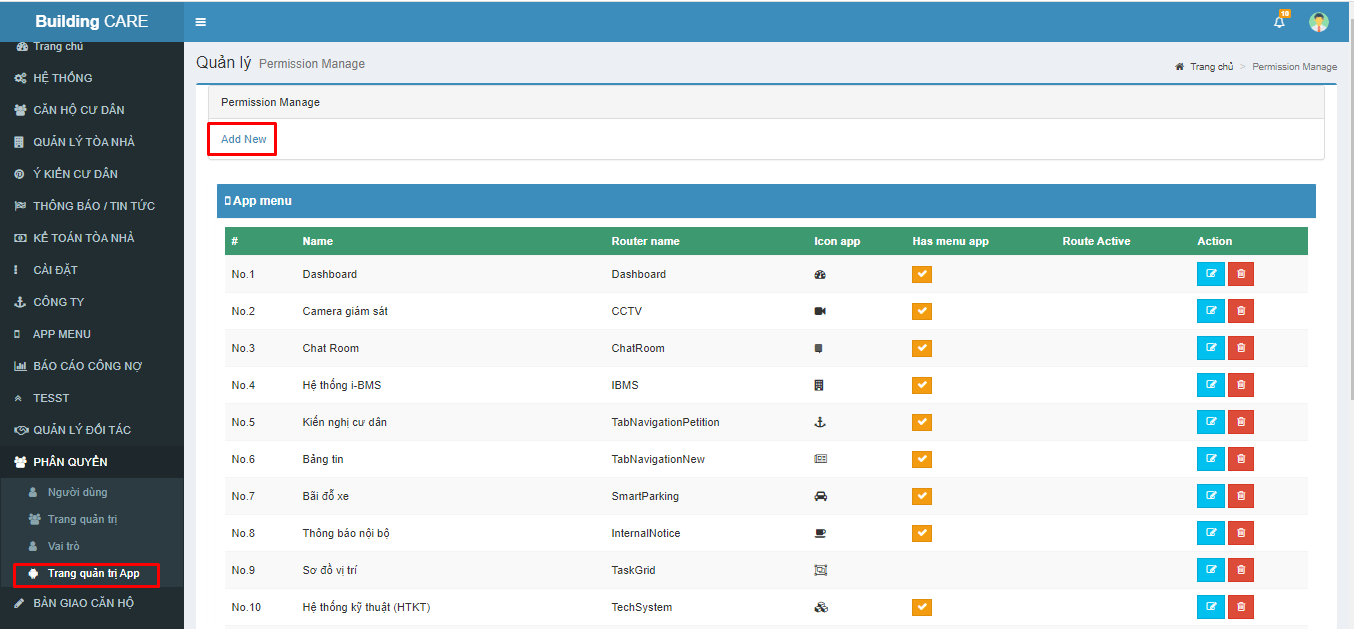Viewport: 1354px width, 629px height.
Task: Open BÀN GIAO CĂN HỘ sidebar item
Action: click(x=92, y=603)
